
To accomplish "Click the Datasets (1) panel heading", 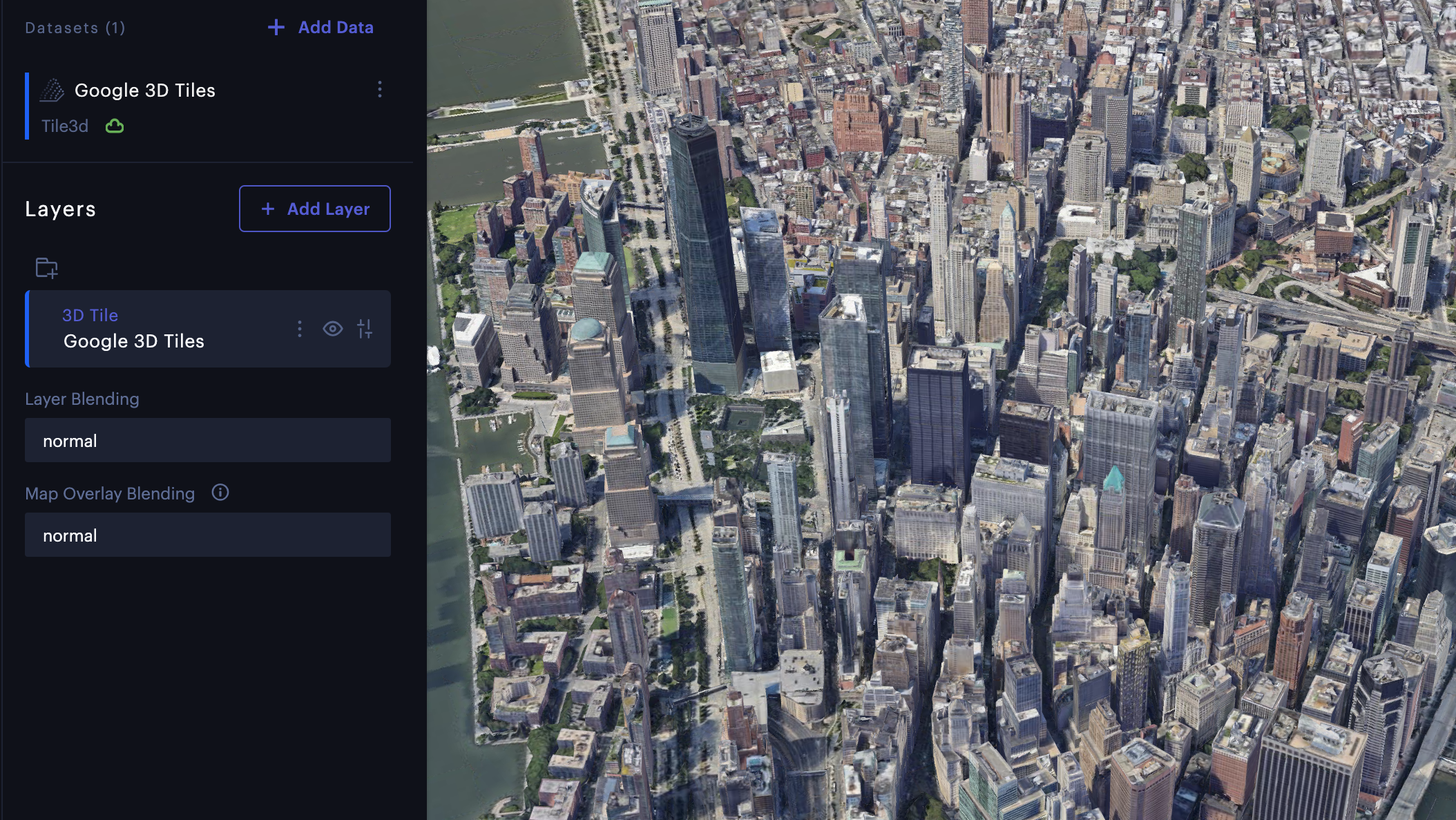I will click(75, 28).
